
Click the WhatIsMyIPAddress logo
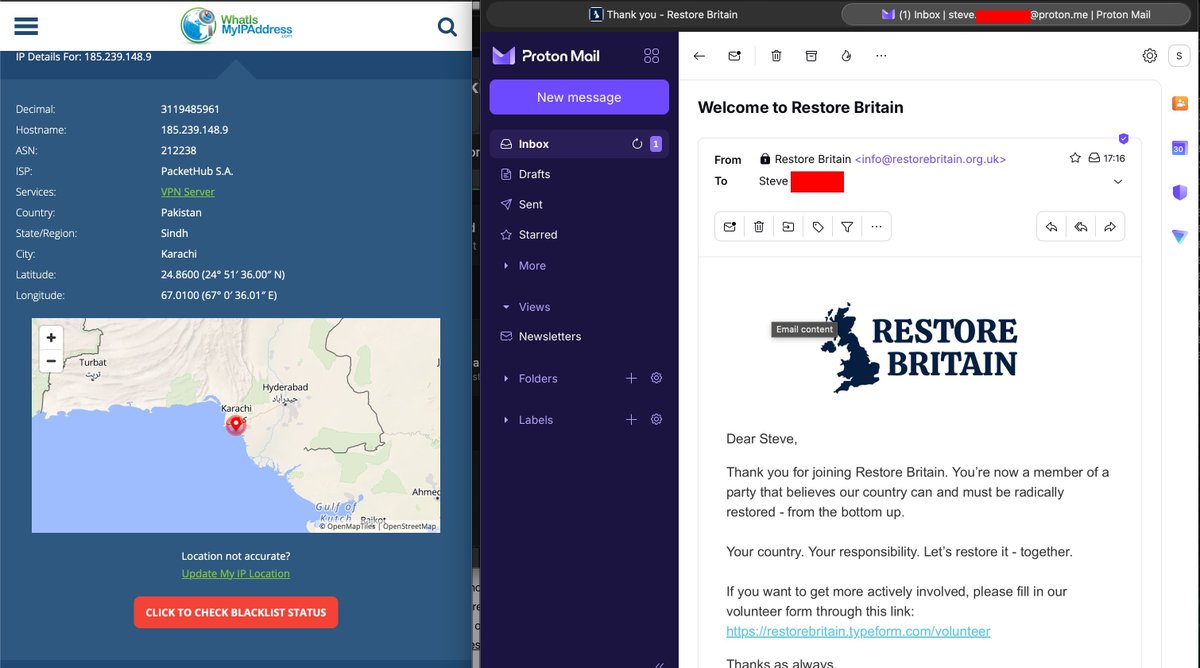(236, 25)
